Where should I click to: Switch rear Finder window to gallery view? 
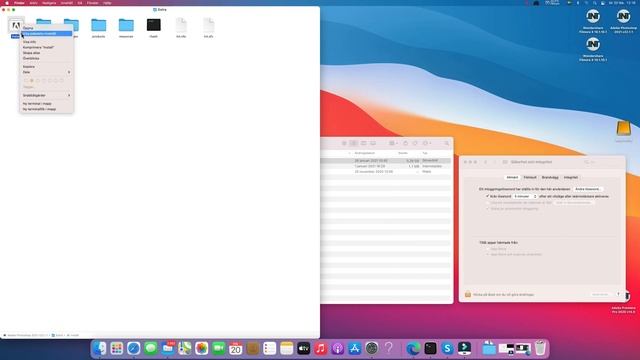373,143
